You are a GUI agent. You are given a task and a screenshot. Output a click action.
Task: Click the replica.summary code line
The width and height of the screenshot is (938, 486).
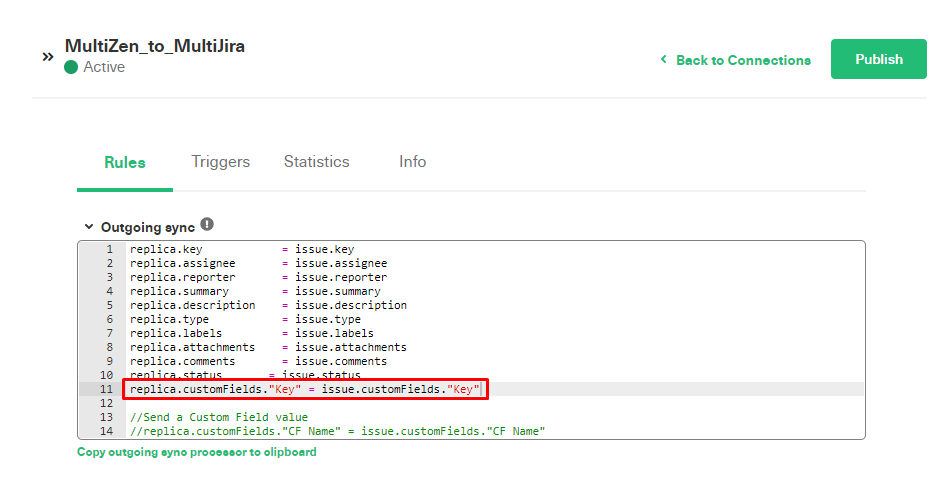coord(255,291)
